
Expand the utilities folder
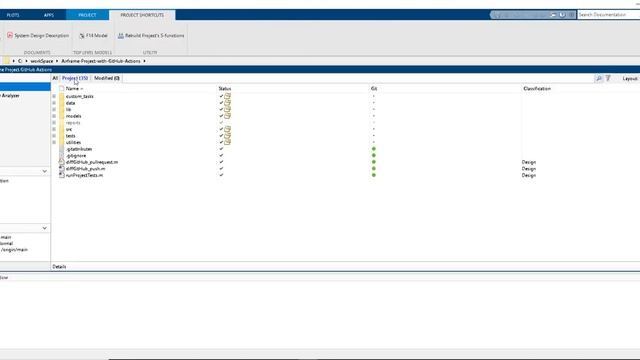coord(54,142)
